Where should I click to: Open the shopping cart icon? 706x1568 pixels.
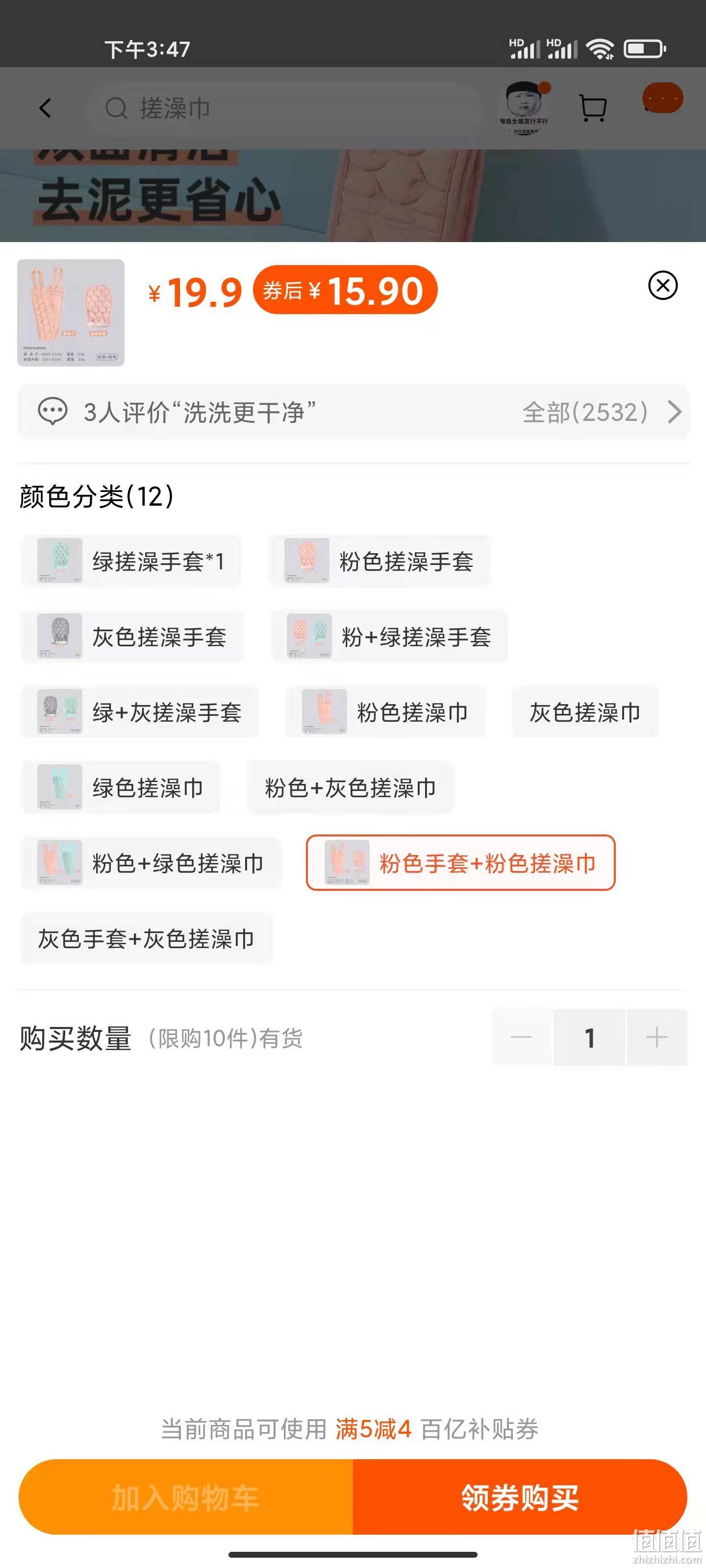click(x=592, y=108)
